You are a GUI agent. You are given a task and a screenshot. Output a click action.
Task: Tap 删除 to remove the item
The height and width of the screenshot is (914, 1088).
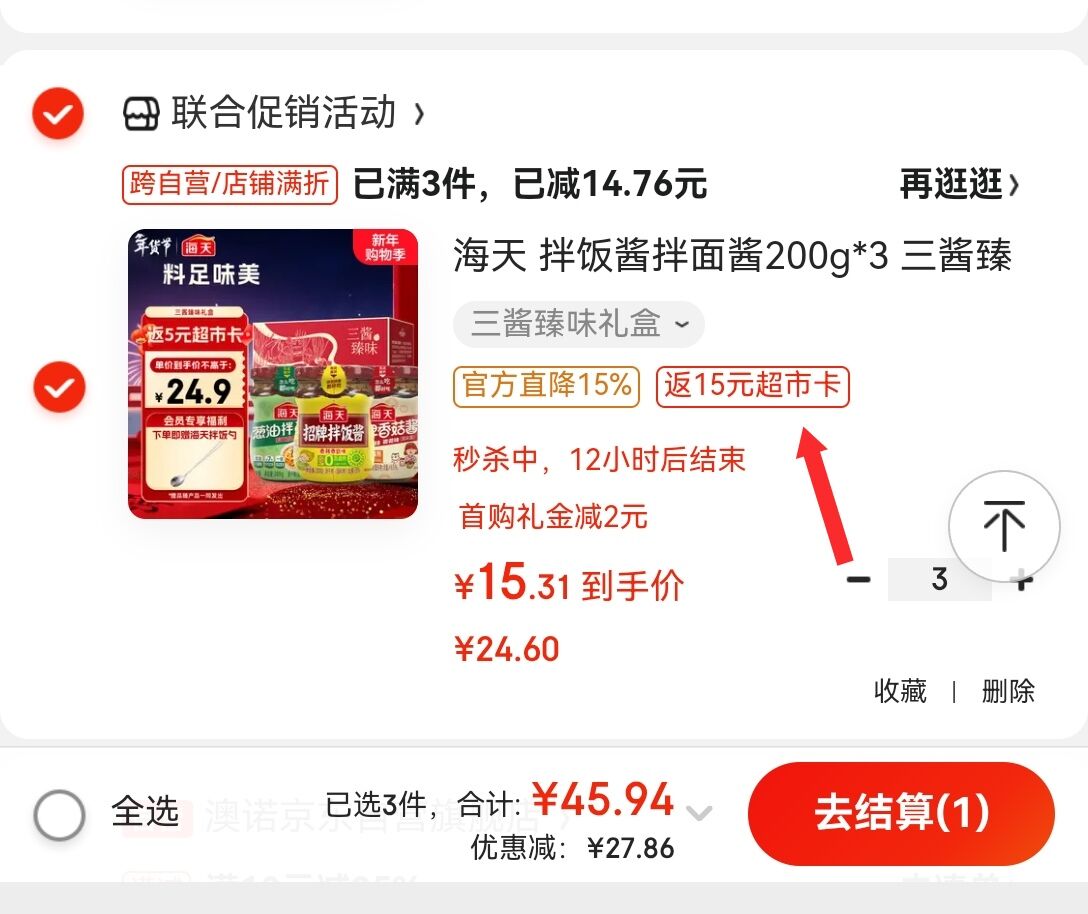[1008, 691]
